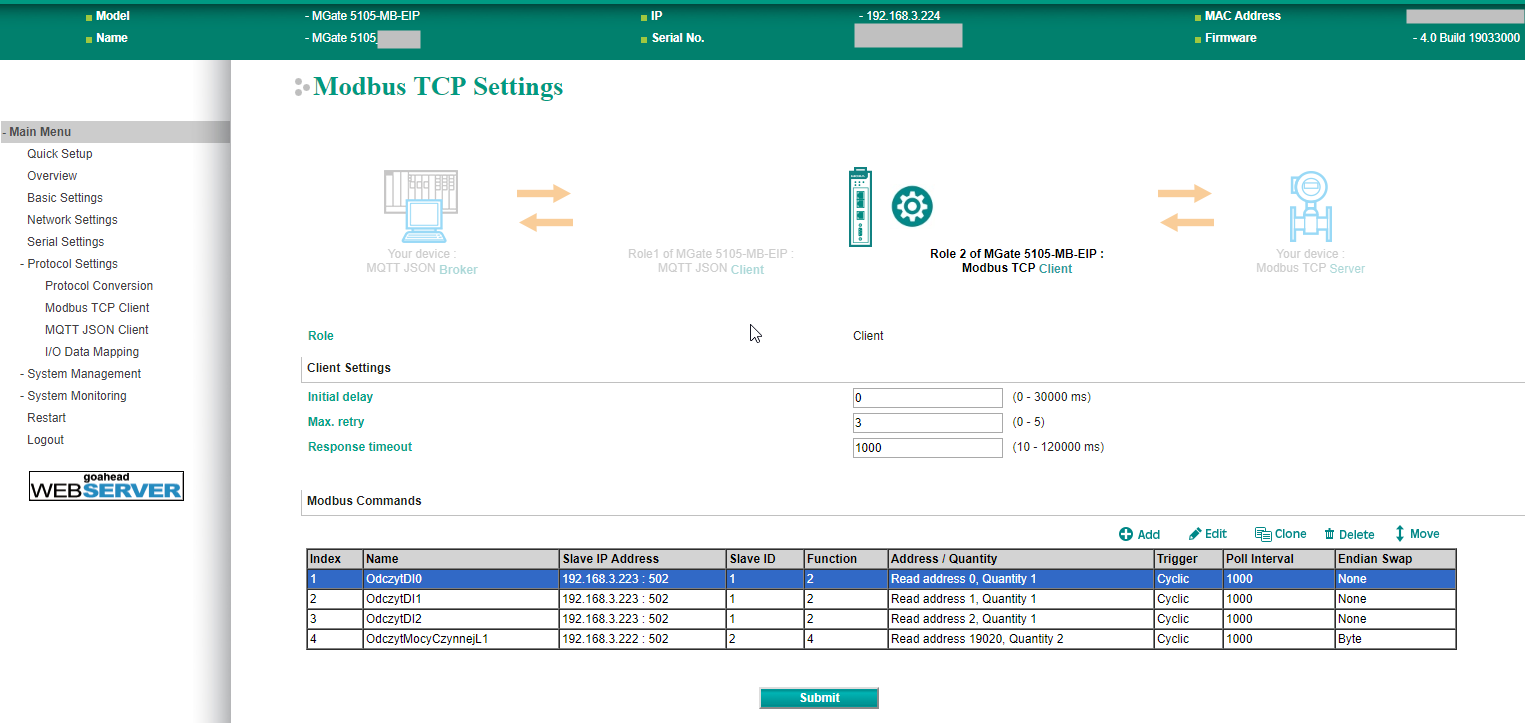The width and height of the screenshot is (1525, 723).
Task: Click the Index column header
Action: 335,559
